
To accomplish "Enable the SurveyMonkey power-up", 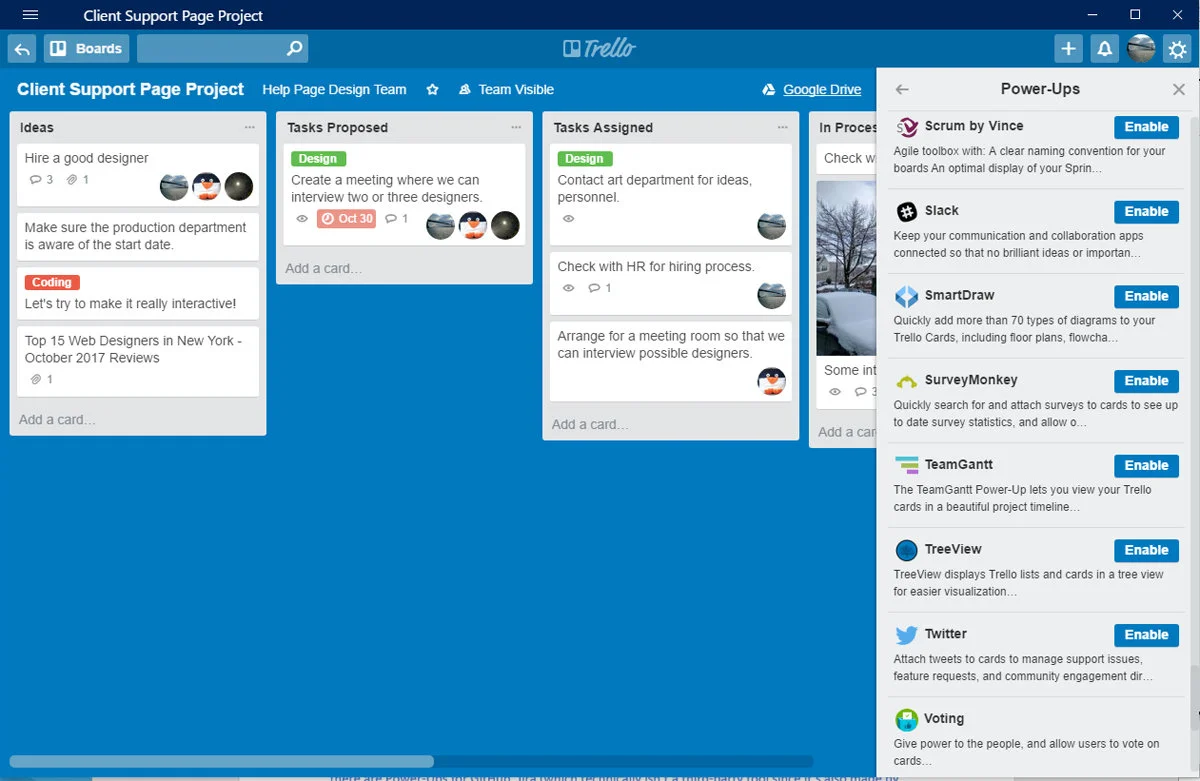I will point(1146,381).
